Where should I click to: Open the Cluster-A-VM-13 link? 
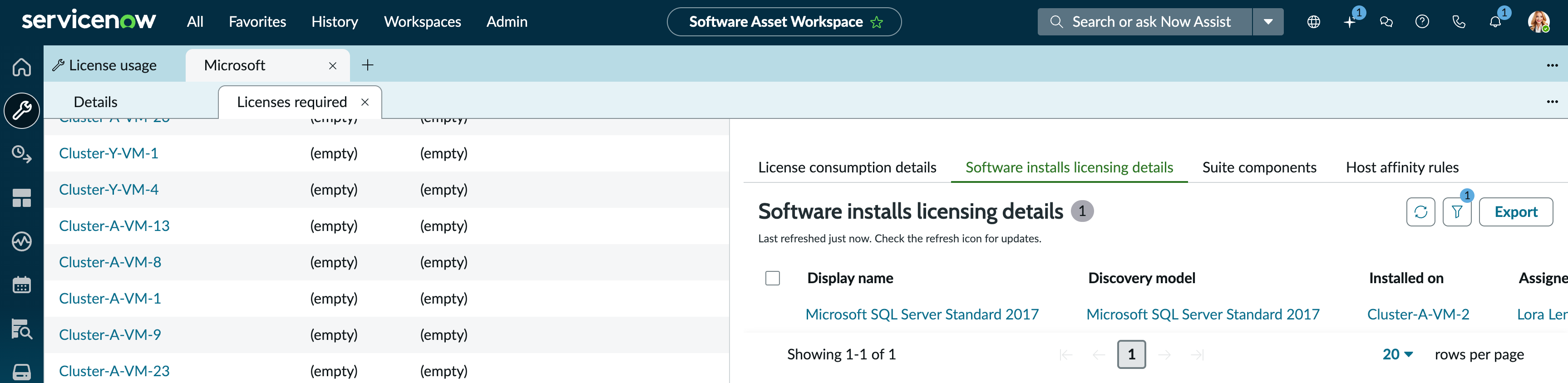[x=114, y=226]
